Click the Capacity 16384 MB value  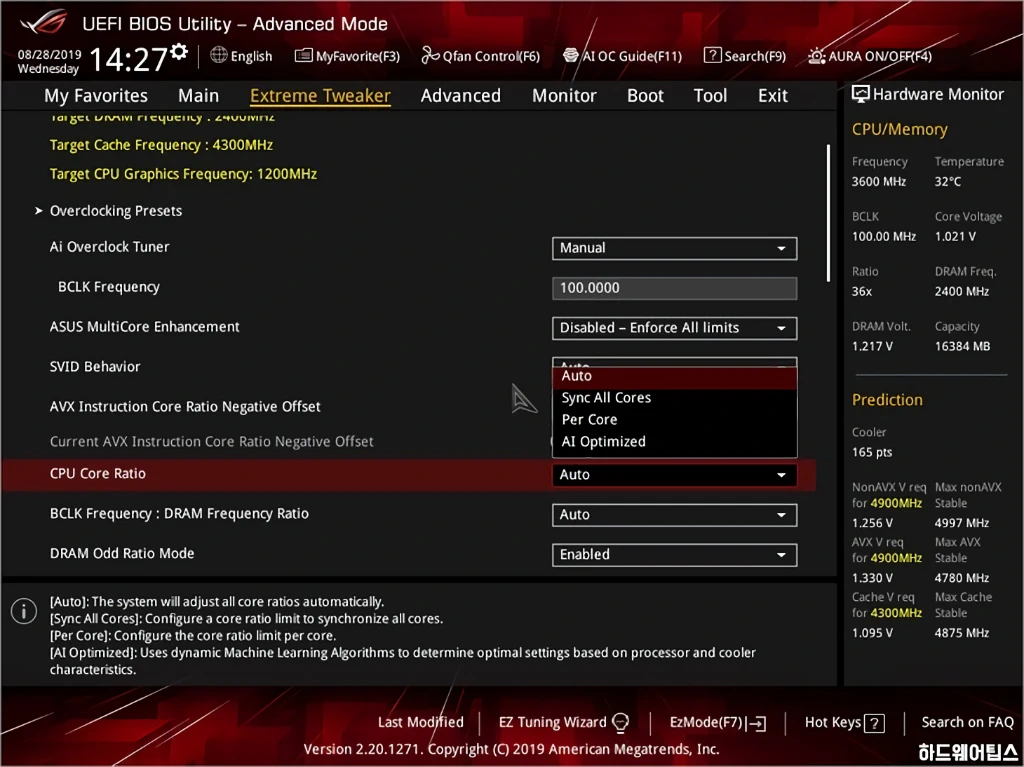962,346
